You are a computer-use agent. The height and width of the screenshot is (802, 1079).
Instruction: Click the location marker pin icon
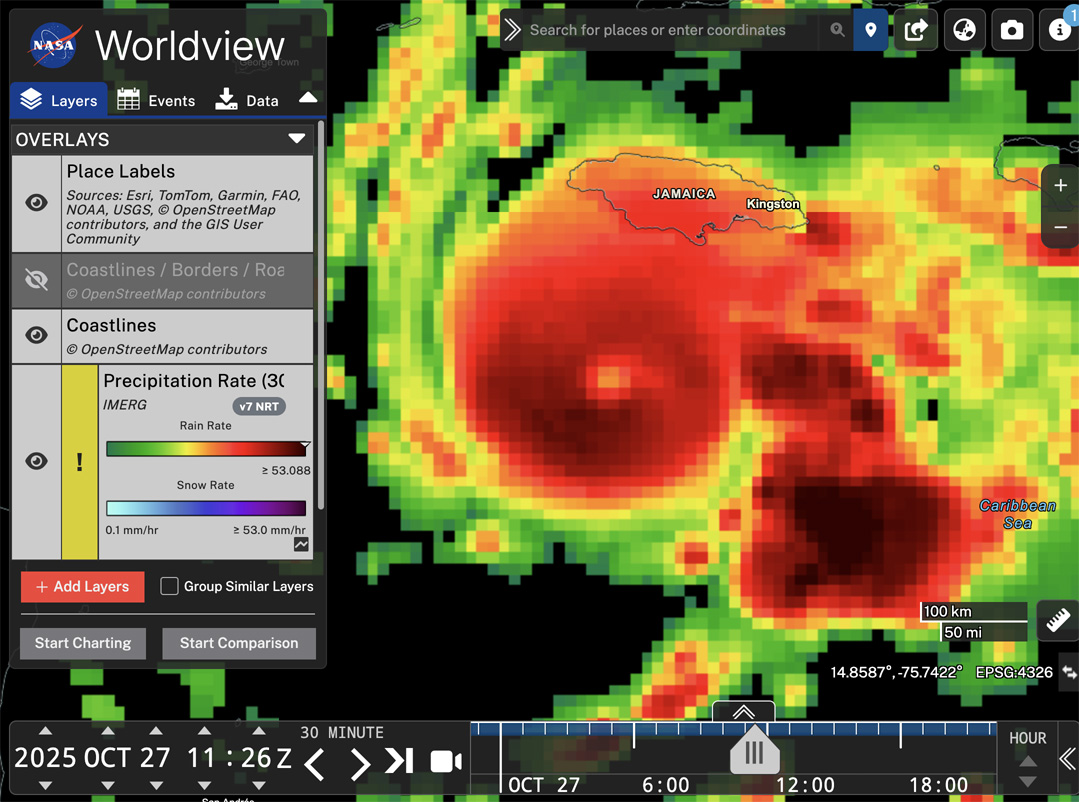(x=871, y=30)
